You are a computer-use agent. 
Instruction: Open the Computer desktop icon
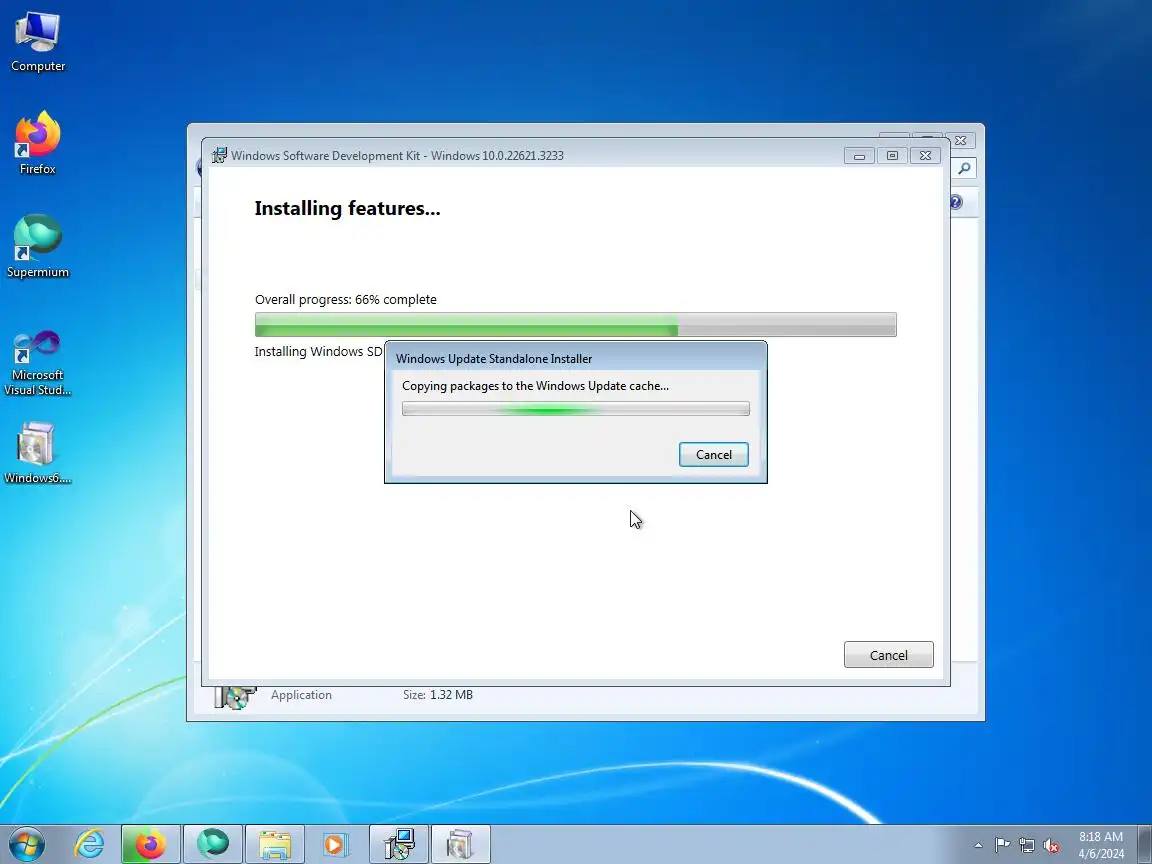pos(37,42)
